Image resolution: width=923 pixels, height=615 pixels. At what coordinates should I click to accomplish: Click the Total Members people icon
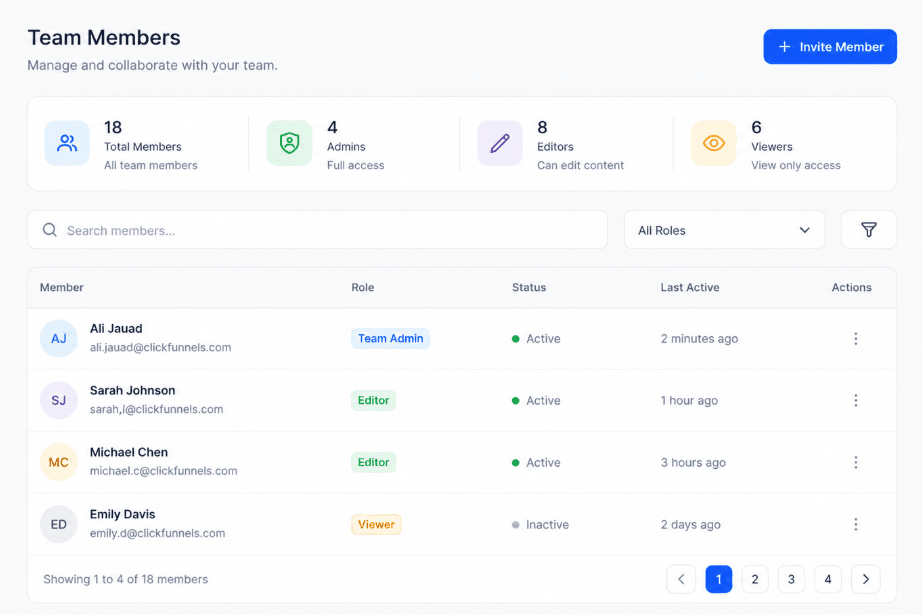pos(67,143)
